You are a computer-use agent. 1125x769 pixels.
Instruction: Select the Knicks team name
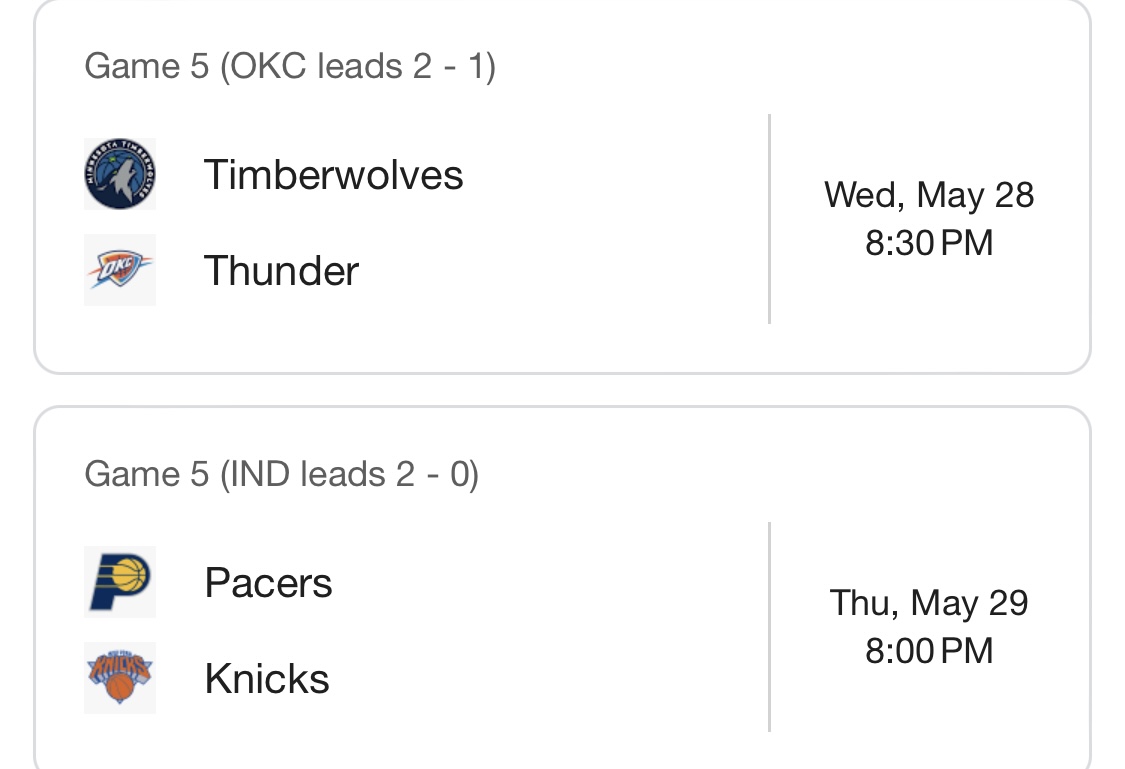coord(267,679)
